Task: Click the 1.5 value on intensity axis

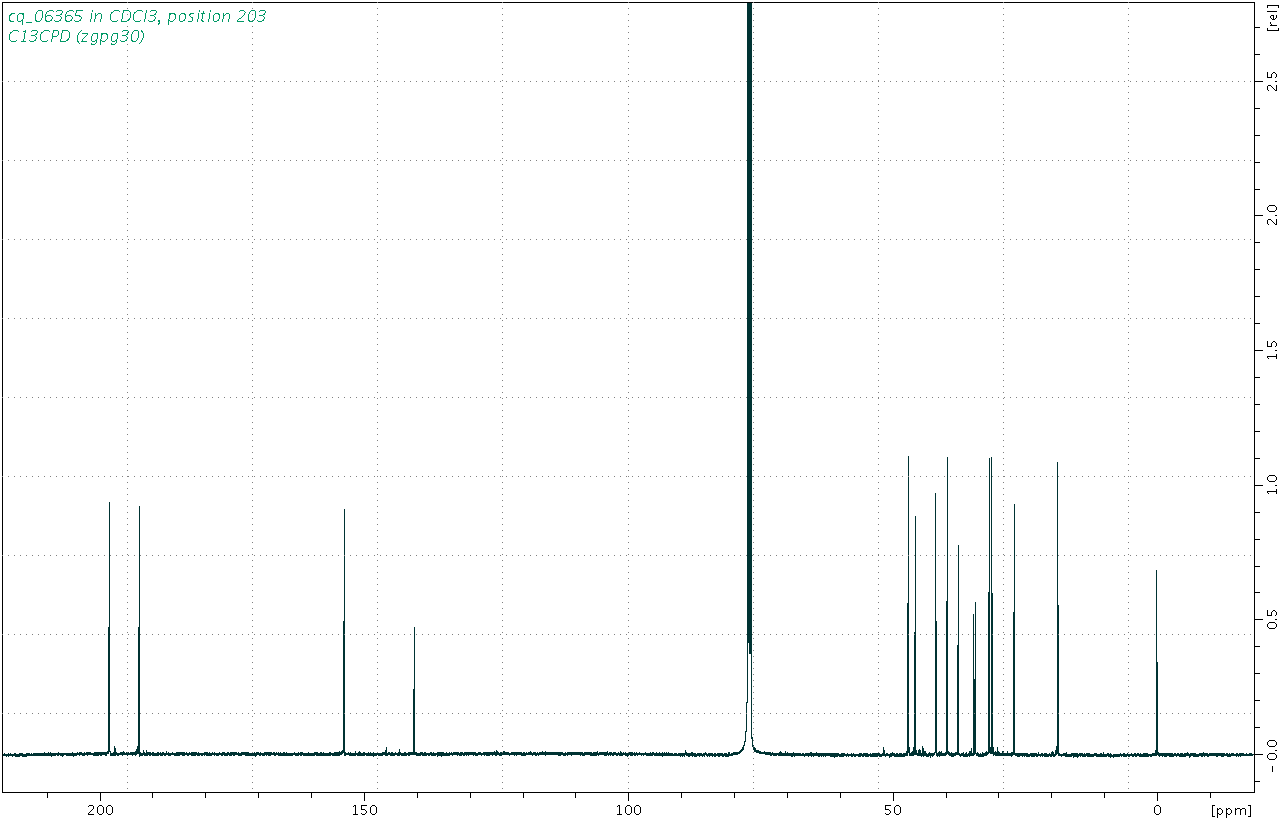Action: click(x=1271, y=349)
